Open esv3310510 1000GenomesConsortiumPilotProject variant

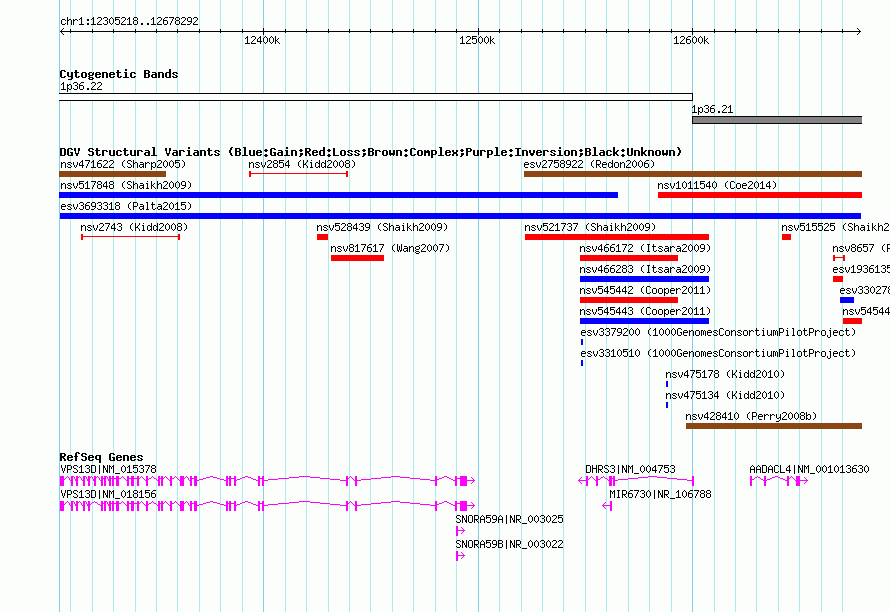tap(717, 353)
